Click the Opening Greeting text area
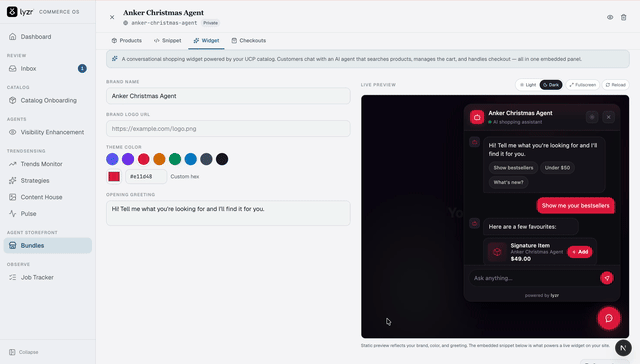The height and width of the screenshot is (364, 640). pyautogui.click(x=228, y=213)
